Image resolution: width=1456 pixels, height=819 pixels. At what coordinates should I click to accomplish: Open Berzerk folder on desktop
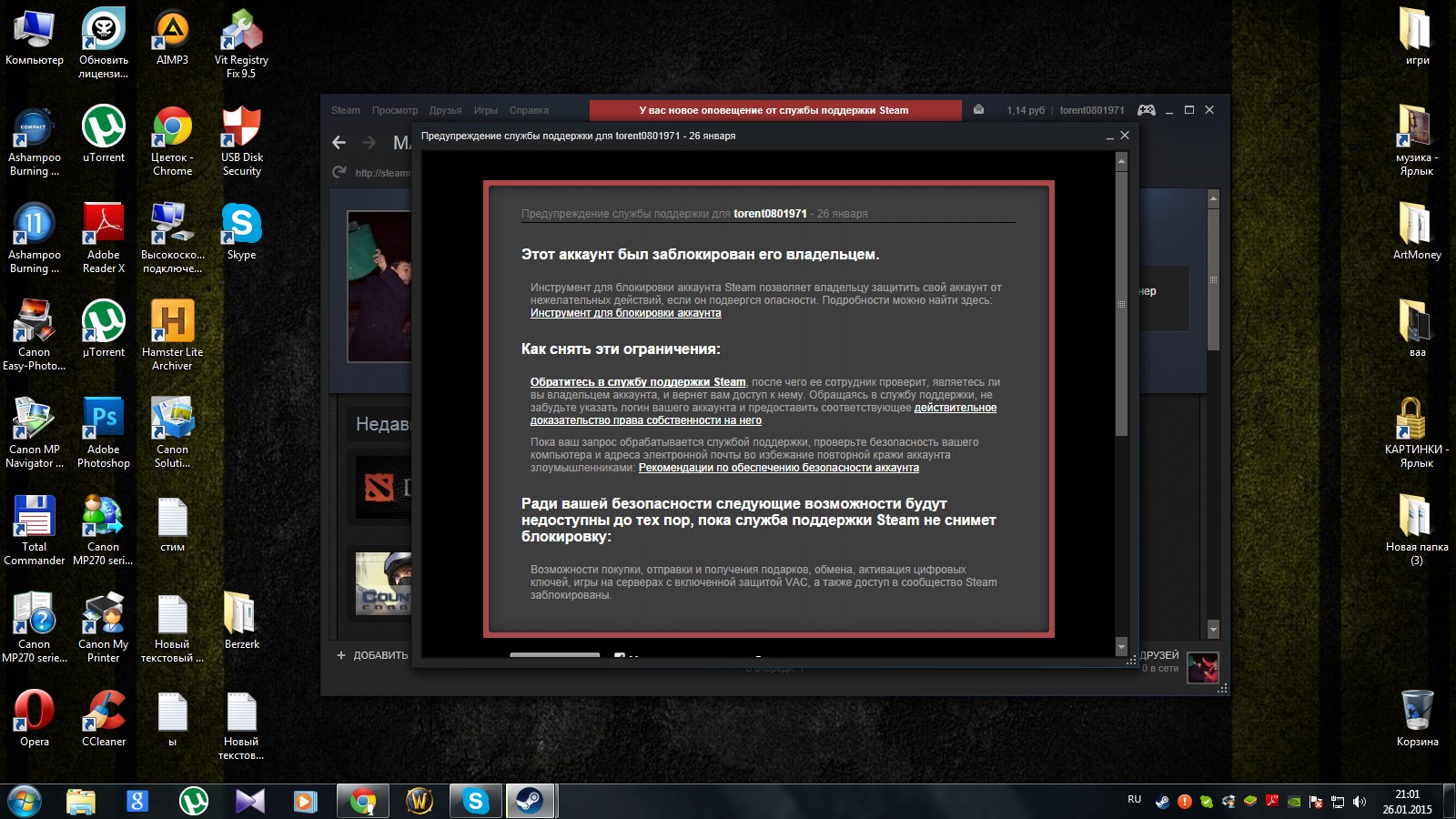pos(241,622)
